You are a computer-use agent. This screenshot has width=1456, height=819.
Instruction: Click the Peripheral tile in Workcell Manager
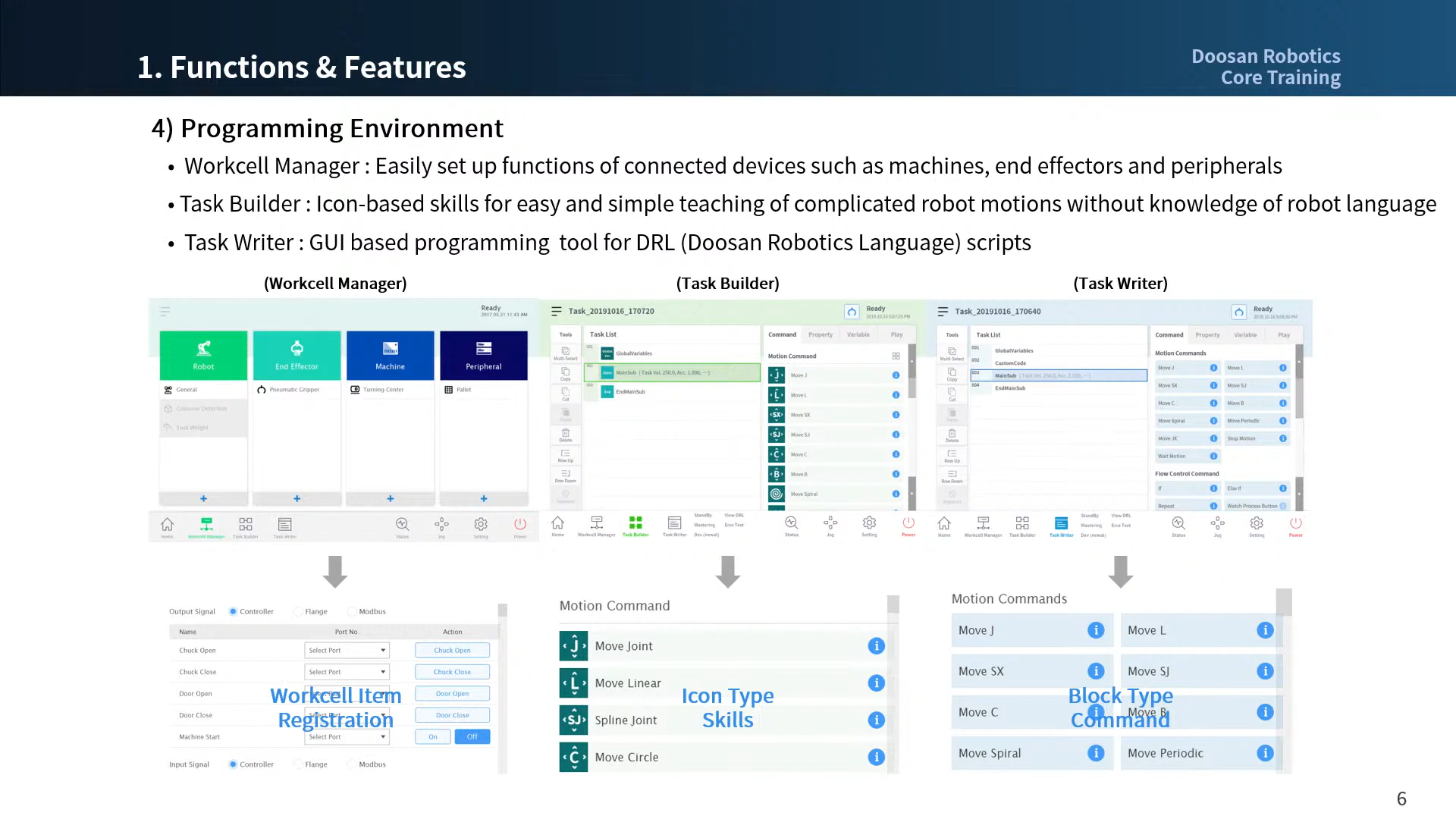tap(483, 355)
